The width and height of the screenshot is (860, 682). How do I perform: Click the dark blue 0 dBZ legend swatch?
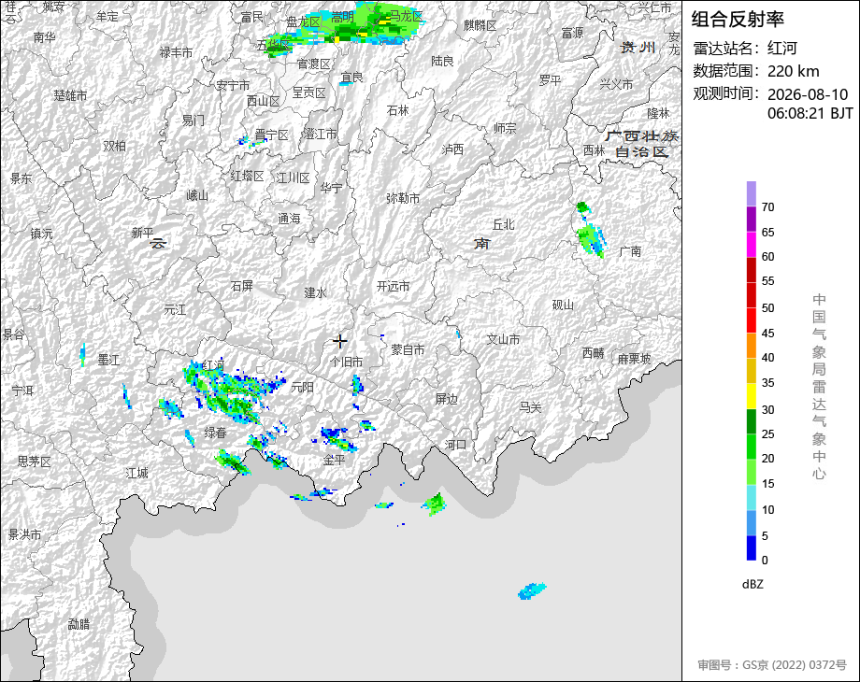tap(751, 548)
